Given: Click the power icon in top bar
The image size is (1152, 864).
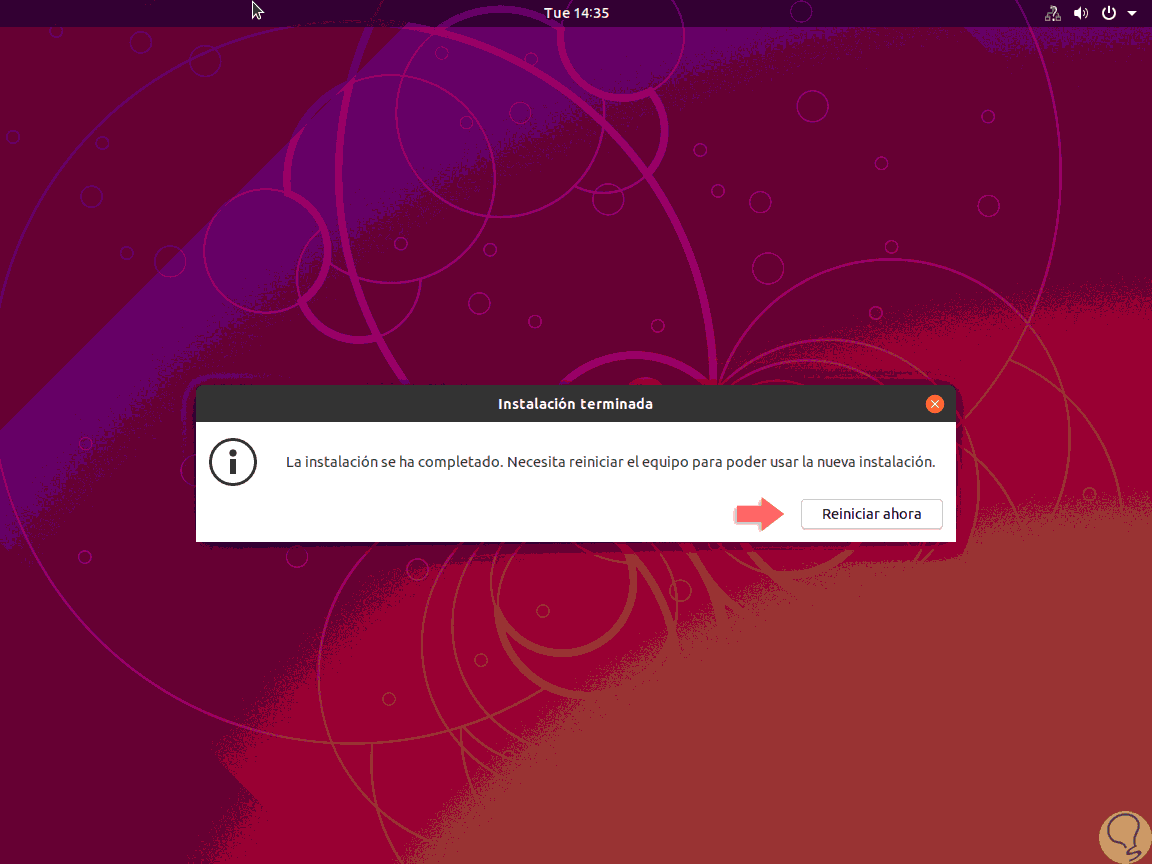Looking at the screenshot, I should (1109, 13).
